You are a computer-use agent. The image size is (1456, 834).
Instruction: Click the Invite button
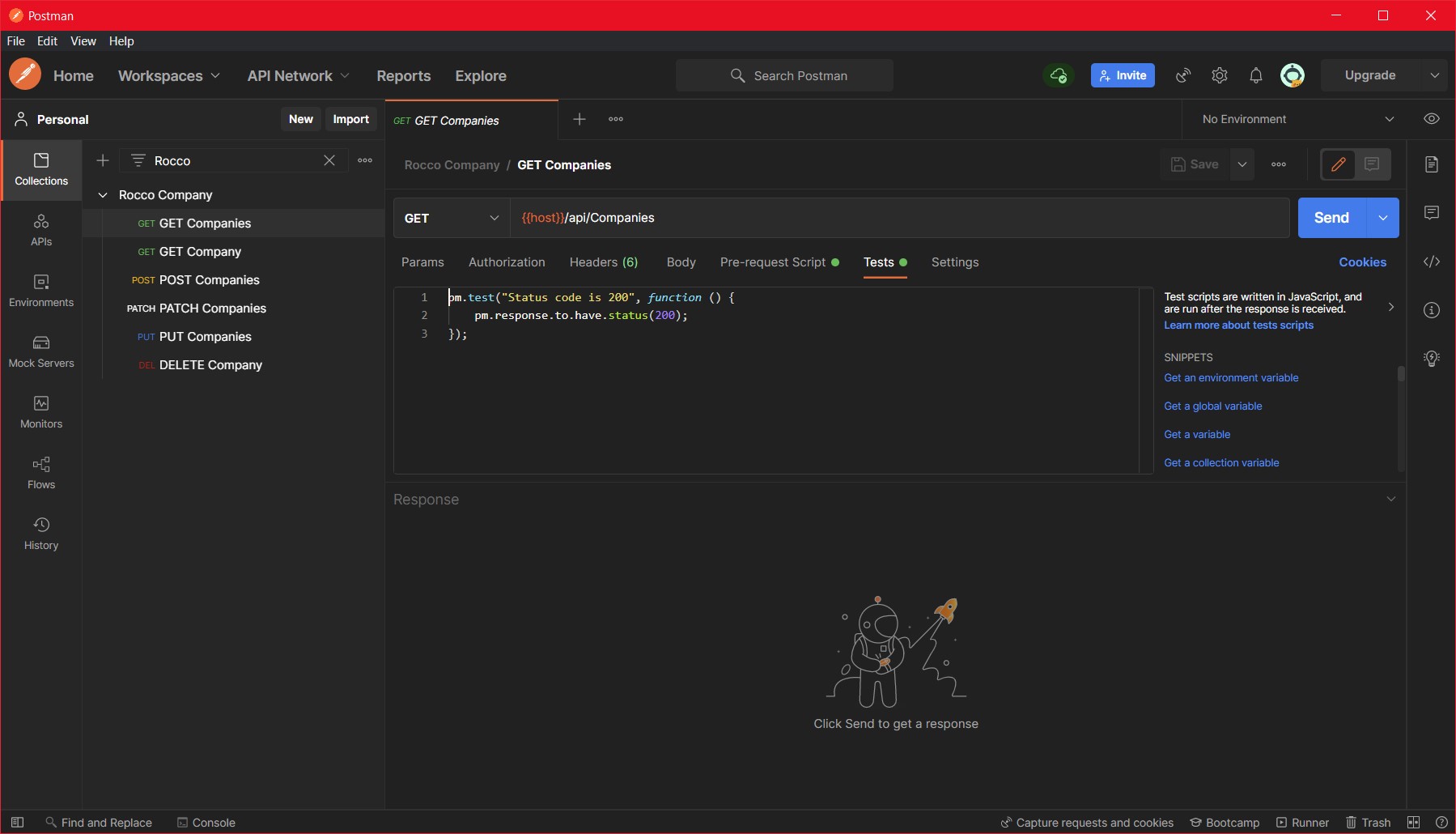(x=1123, y=75)
